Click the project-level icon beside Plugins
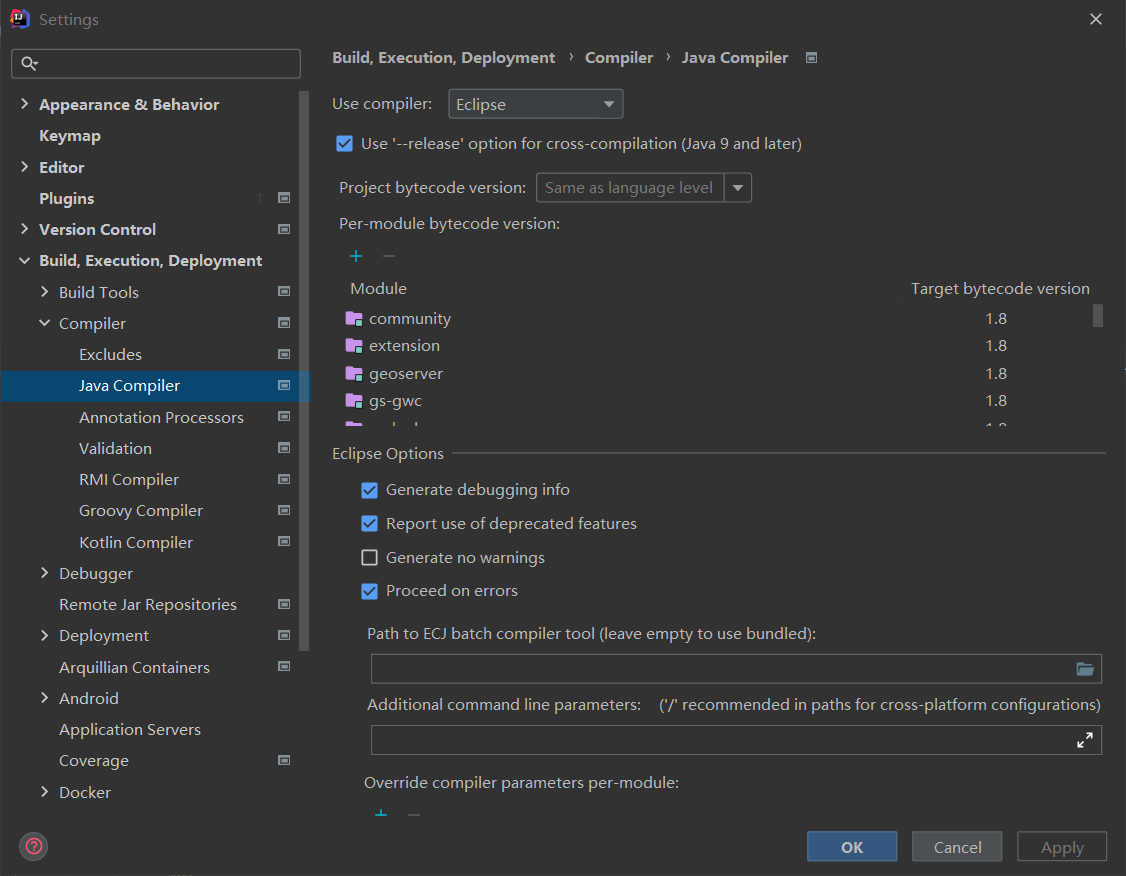This screenshot has width=1126, height=876. click(x=284, y=198)
